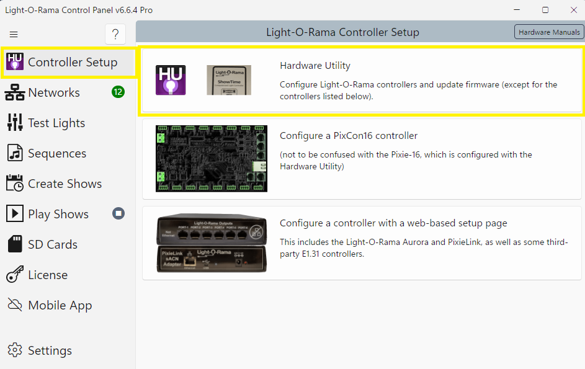Click the hamburger menu icon
Viewport: 585px width, 369px height.
tap(14, 34)
